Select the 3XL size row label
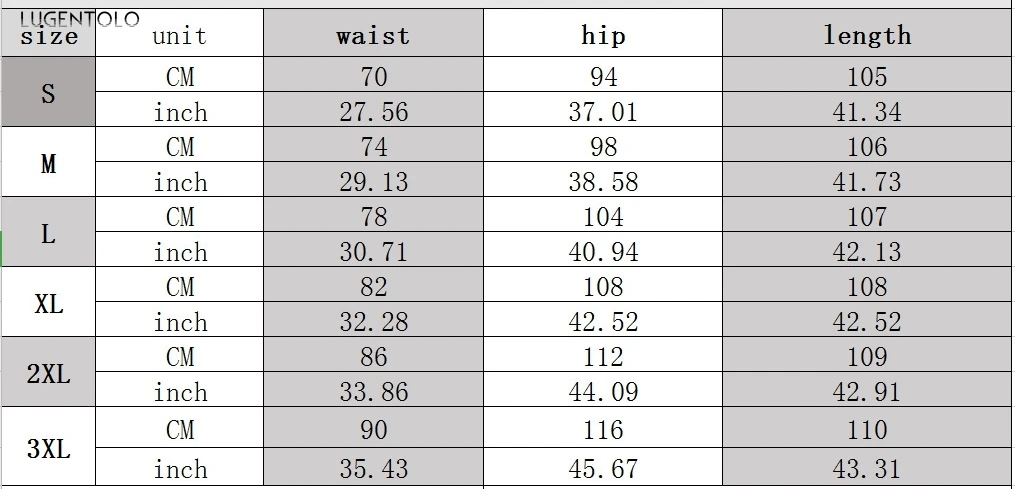Image resolution: width=1015 pixels, height=489 pixels. pyautogui.click(x=48, y=449)
